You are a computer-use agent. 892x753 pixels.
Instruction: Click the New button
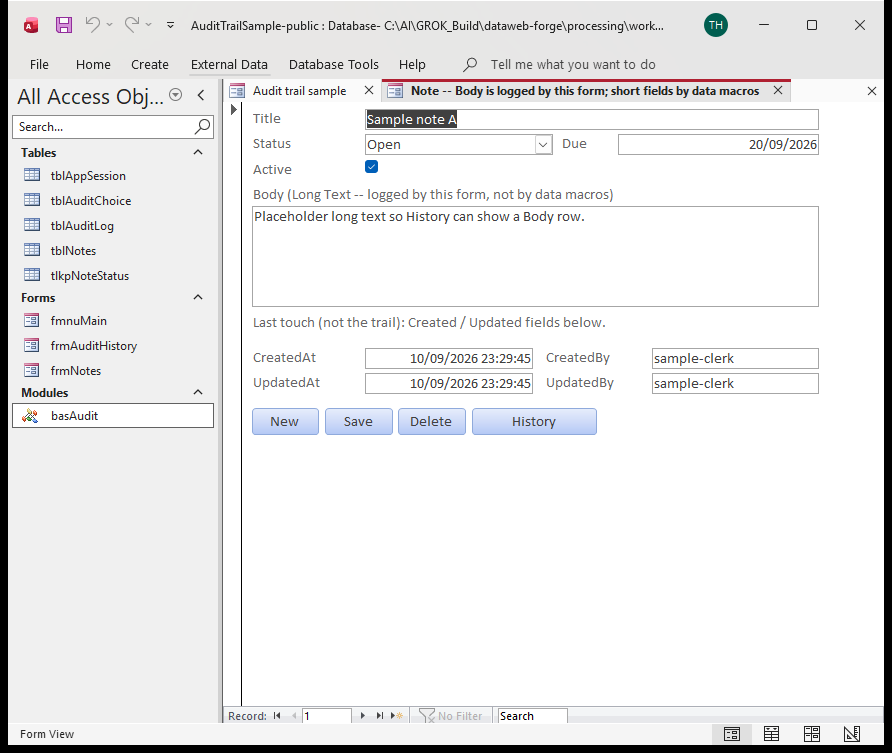tap(285, 421)
